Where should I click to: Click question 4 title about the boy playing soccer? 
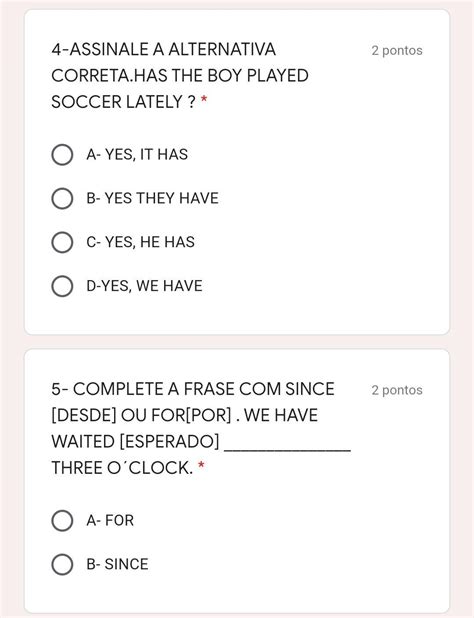point(180,76)
